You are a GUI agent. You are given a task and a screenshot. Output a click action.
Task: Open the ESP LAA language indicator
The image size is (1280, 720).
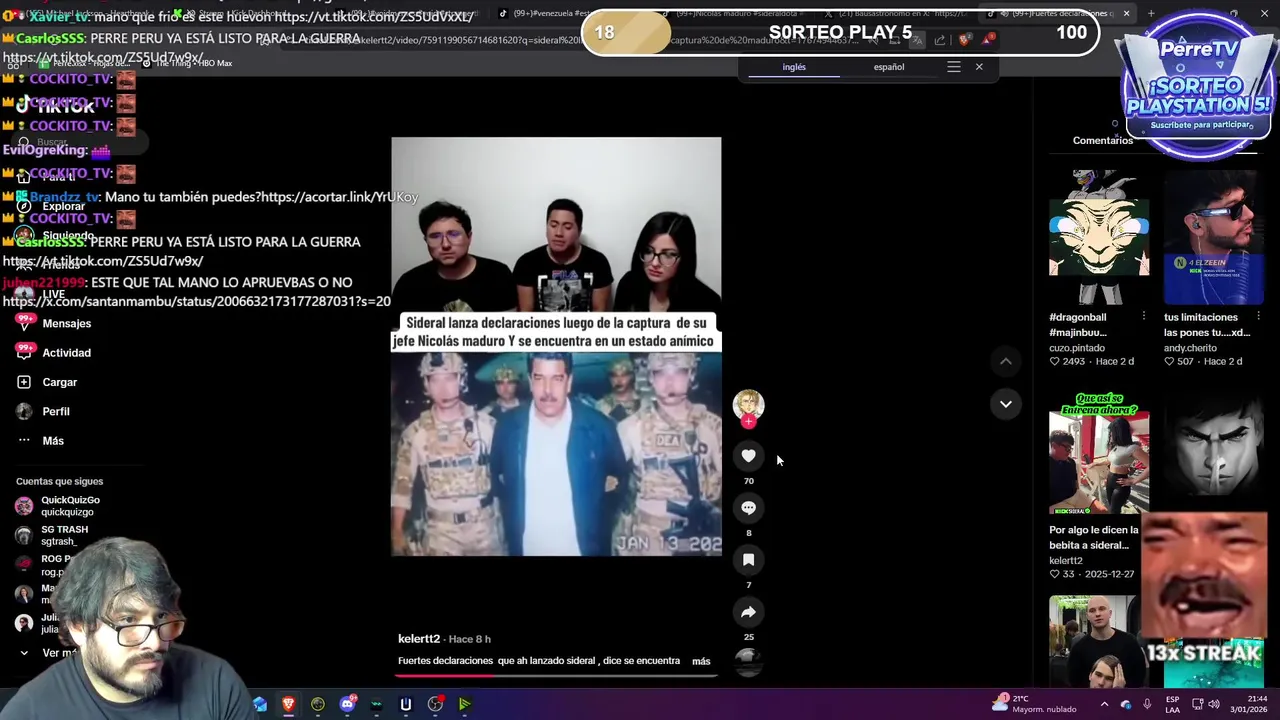[x=1172, y=704]
